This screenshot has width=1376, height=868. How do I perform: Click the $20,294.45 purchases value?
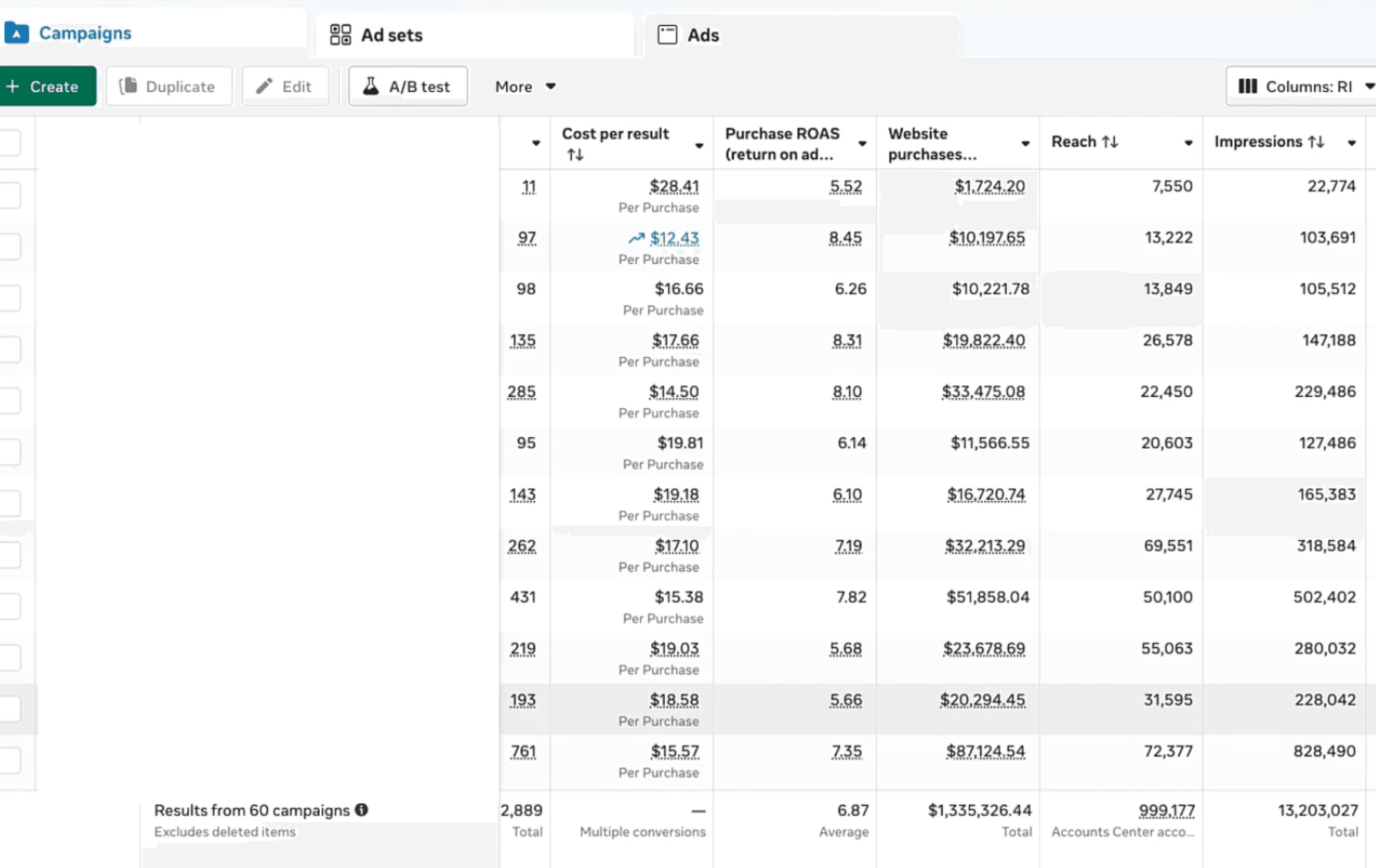[x=983, y=700]
